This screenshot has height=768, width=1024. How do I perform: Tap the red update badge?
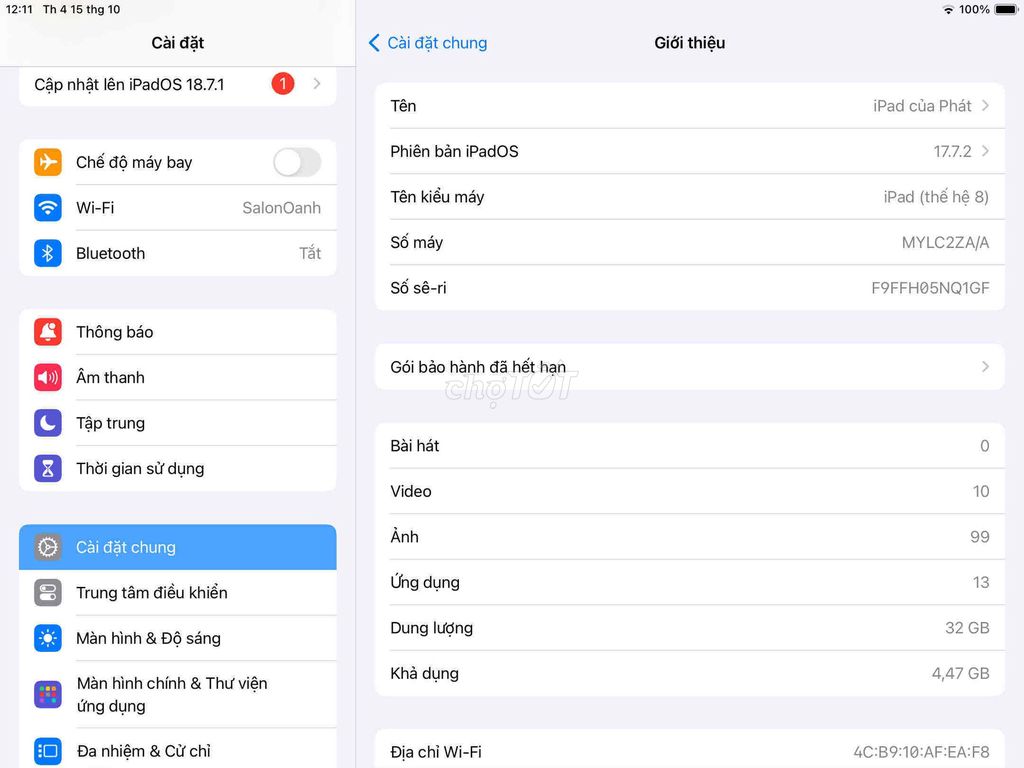click(x=283, y=84)
